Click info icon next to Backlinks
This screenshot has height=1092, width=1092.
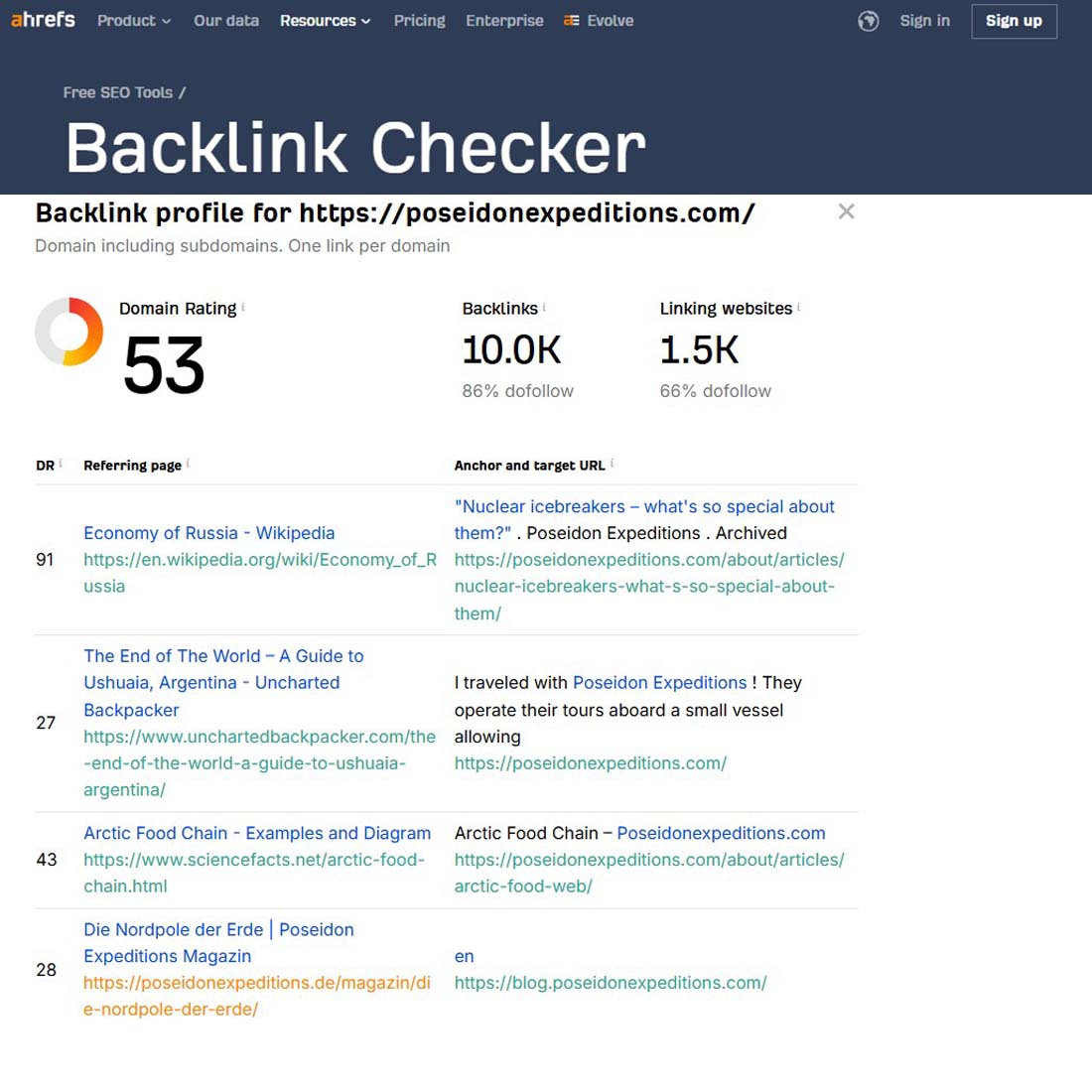click(544, 308)
